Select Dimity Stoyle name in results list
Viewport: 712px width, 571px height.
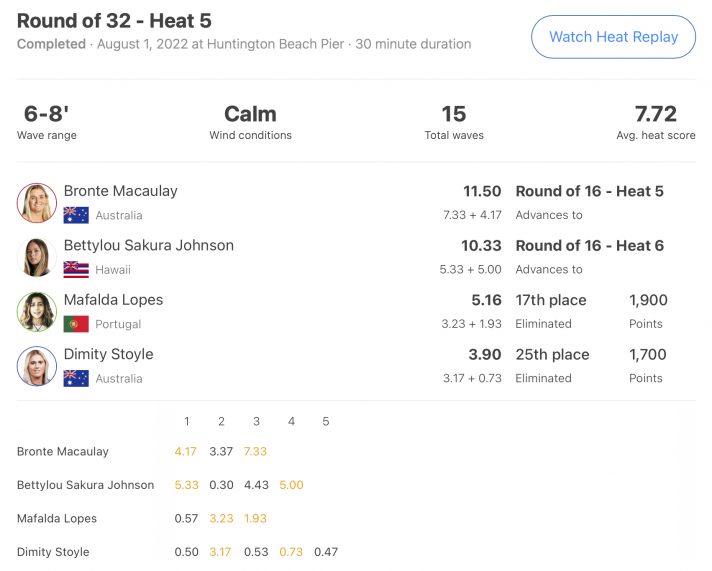[109, 355]
